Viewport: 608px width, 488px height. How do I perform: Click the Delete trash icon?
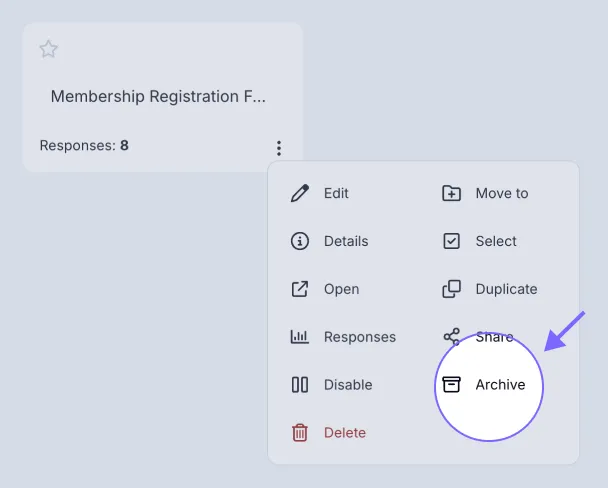[300, 433]
